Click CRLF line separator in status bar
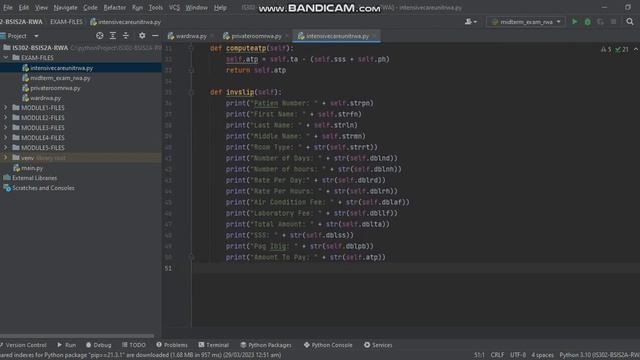The image size is (640, 360). 497,355
